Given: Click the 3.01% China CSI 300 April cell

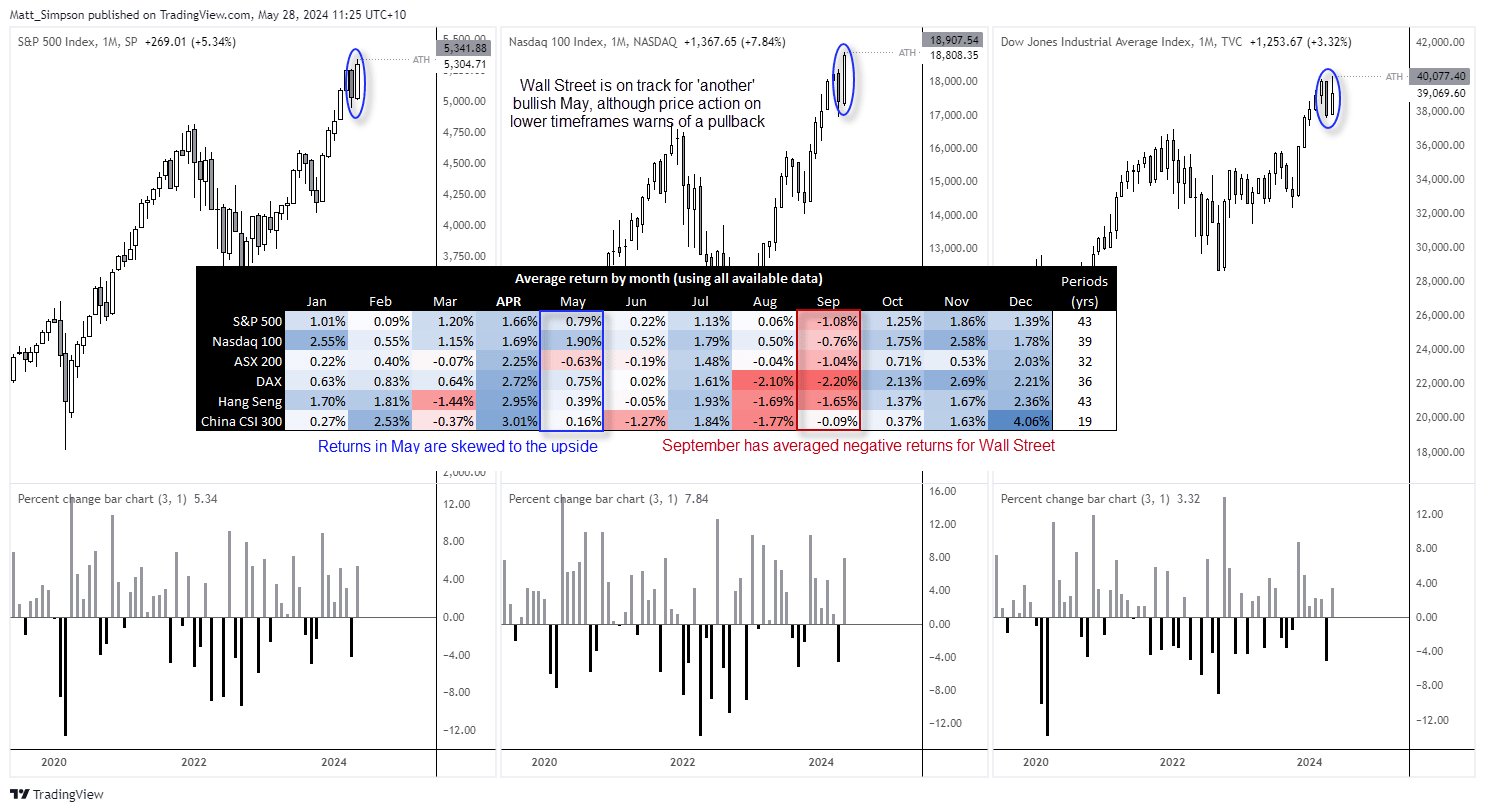Looking at the screenshot, I should 508,421.
